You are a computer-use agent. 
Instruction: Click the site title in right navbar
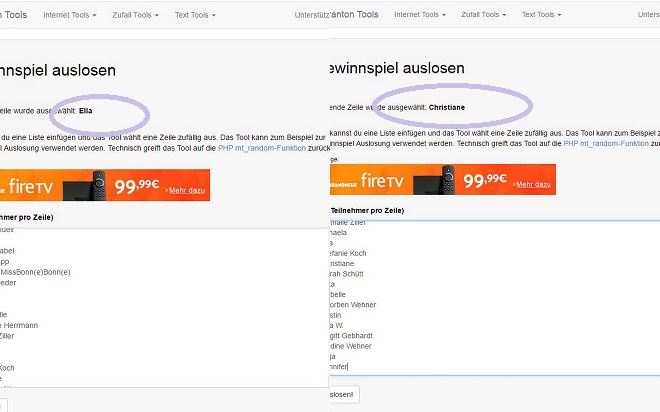tap(354, 14)
